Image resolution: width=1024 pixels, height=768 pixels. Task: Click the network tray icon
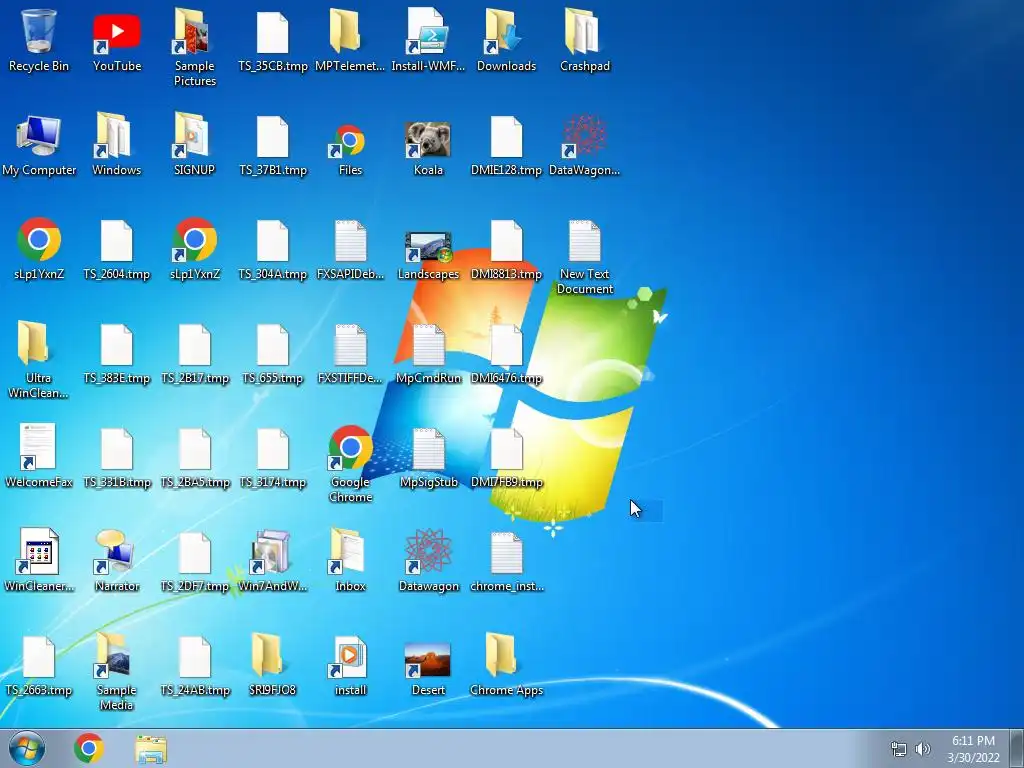(x=899, y=749)
